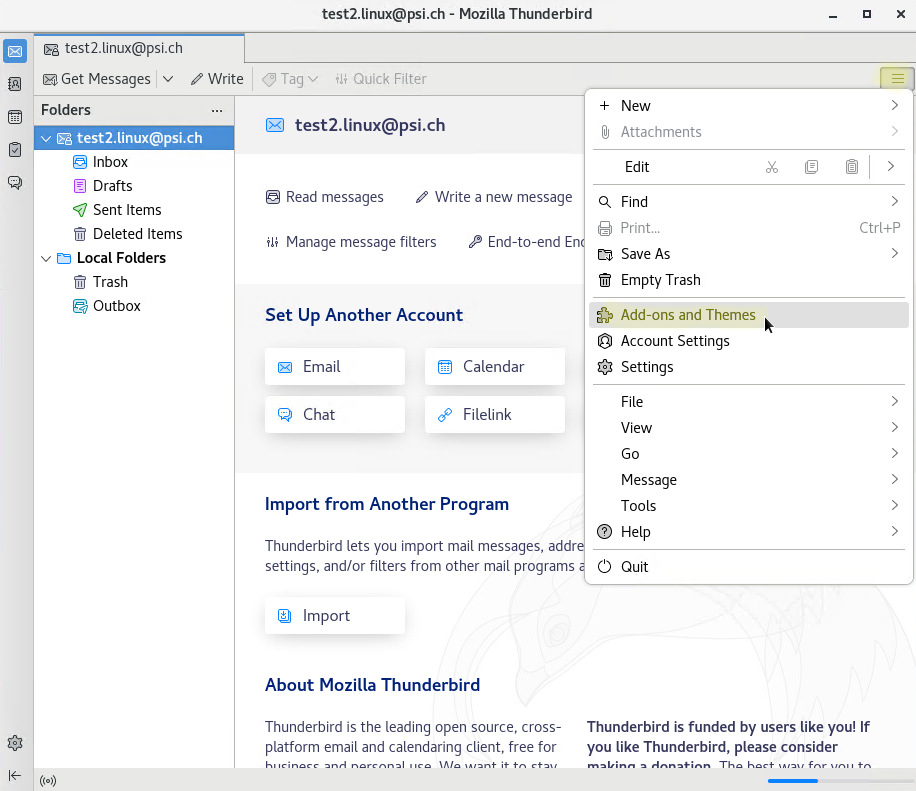The width and height of the screenshot is (916, 791).
Task: Collapse test2.linux@psi.ch account tree
Action: pos(46,138)
